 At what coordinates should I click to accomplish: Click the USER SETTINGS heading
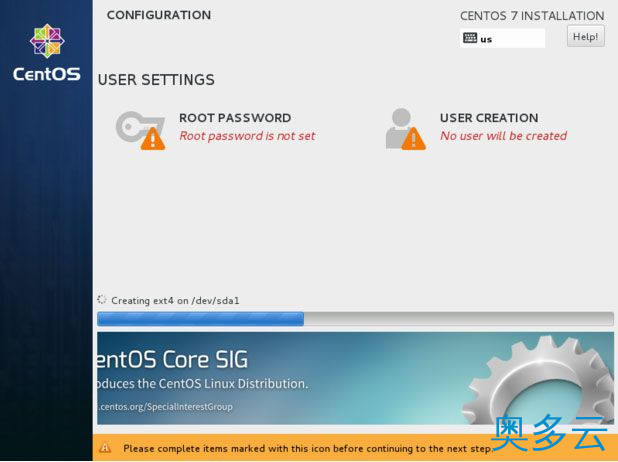tap(156, 80)
